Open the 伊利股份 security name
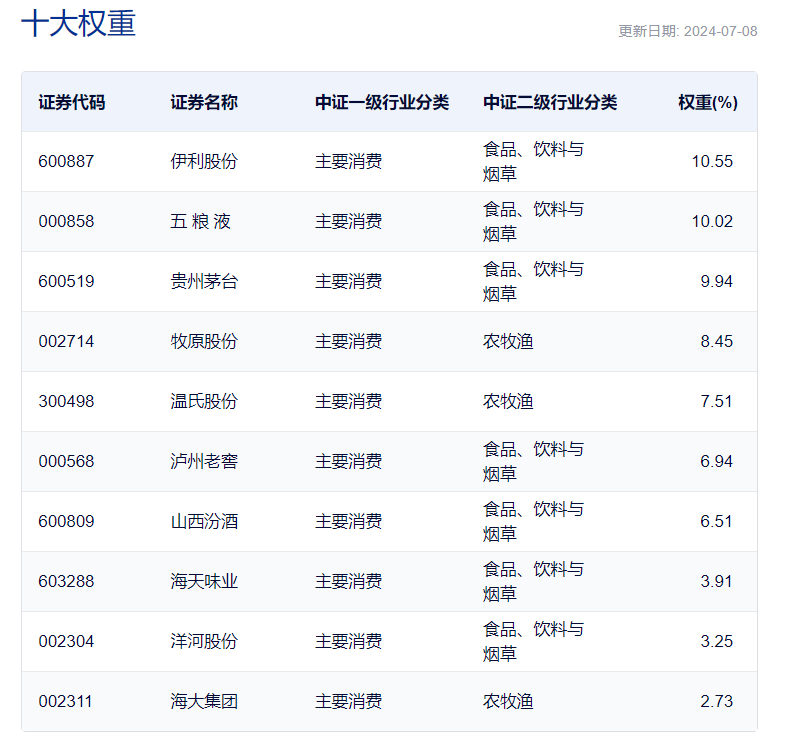Image resolution: width=808 pixels, height=750 pixels. point(204,161)
